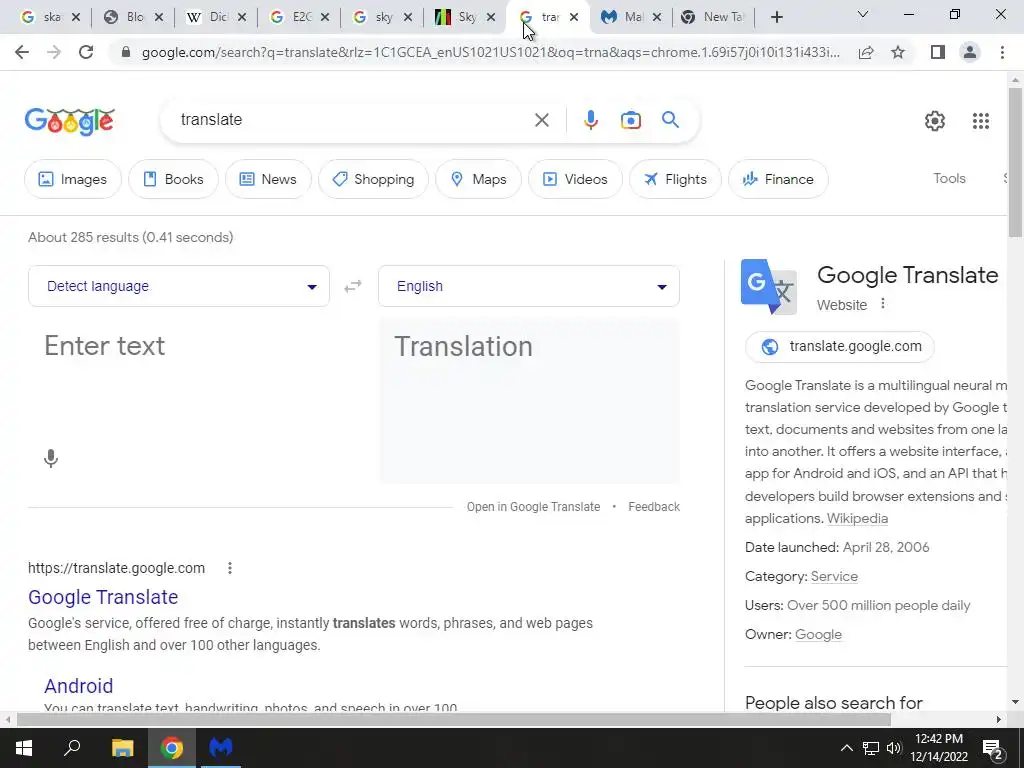Filter results by Shopping
This screenshot has height=768, width=1024.
tap(373, 179)
